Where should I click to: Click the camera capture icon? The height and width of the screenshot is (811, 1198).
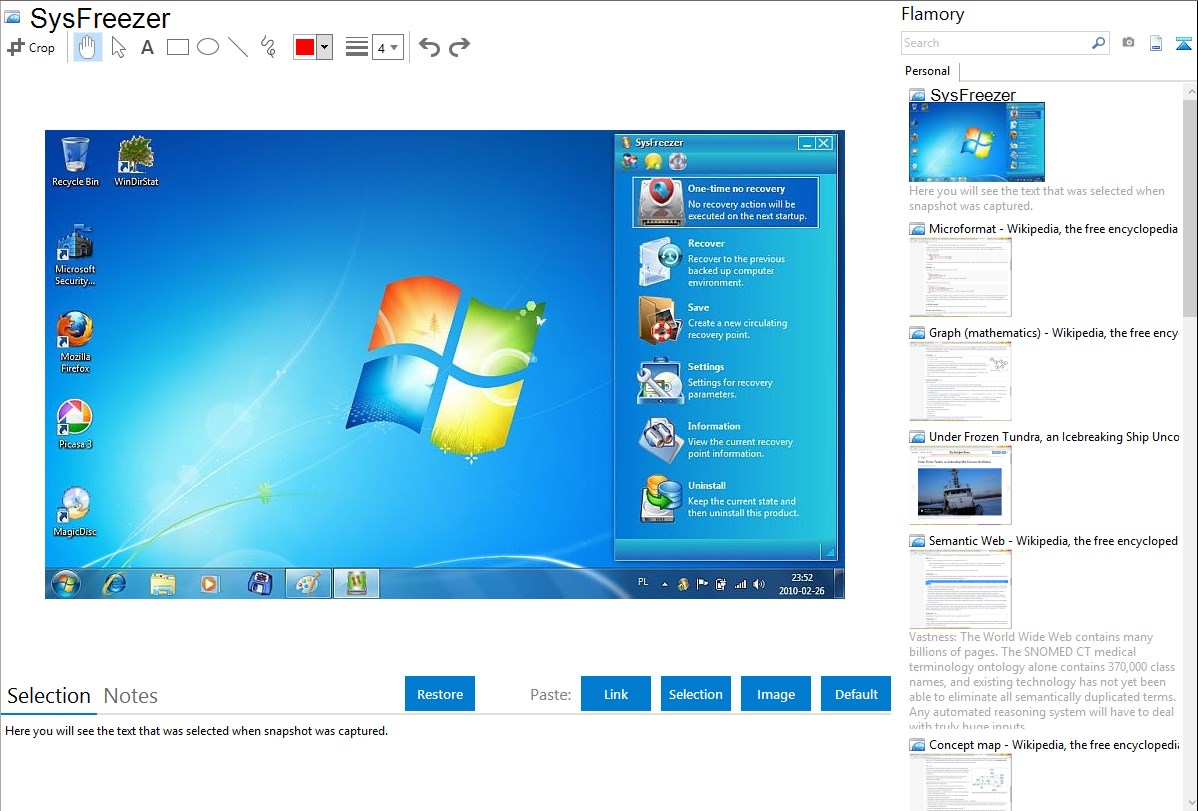point(1128,43)
